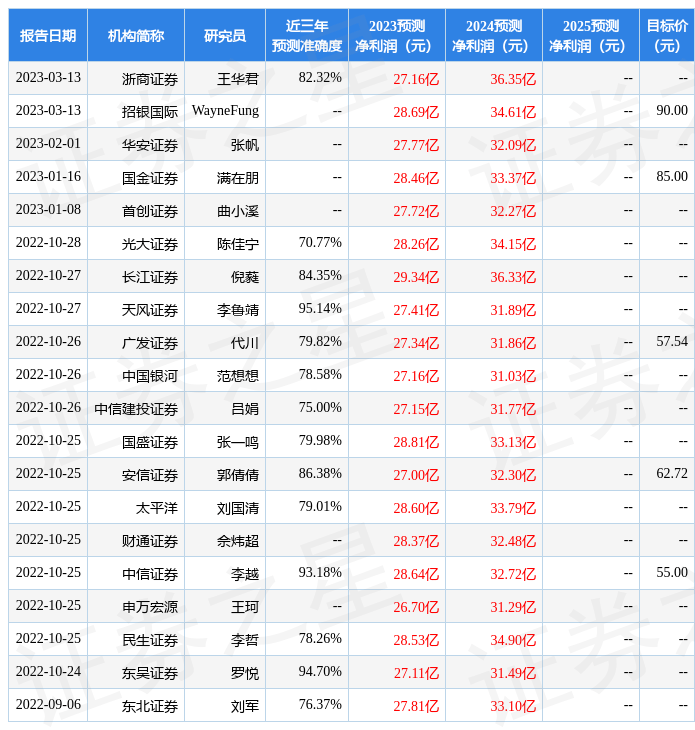Click target price 62.72
The height and width of the screenshot is (730, 695).
[x=672, y=474]
